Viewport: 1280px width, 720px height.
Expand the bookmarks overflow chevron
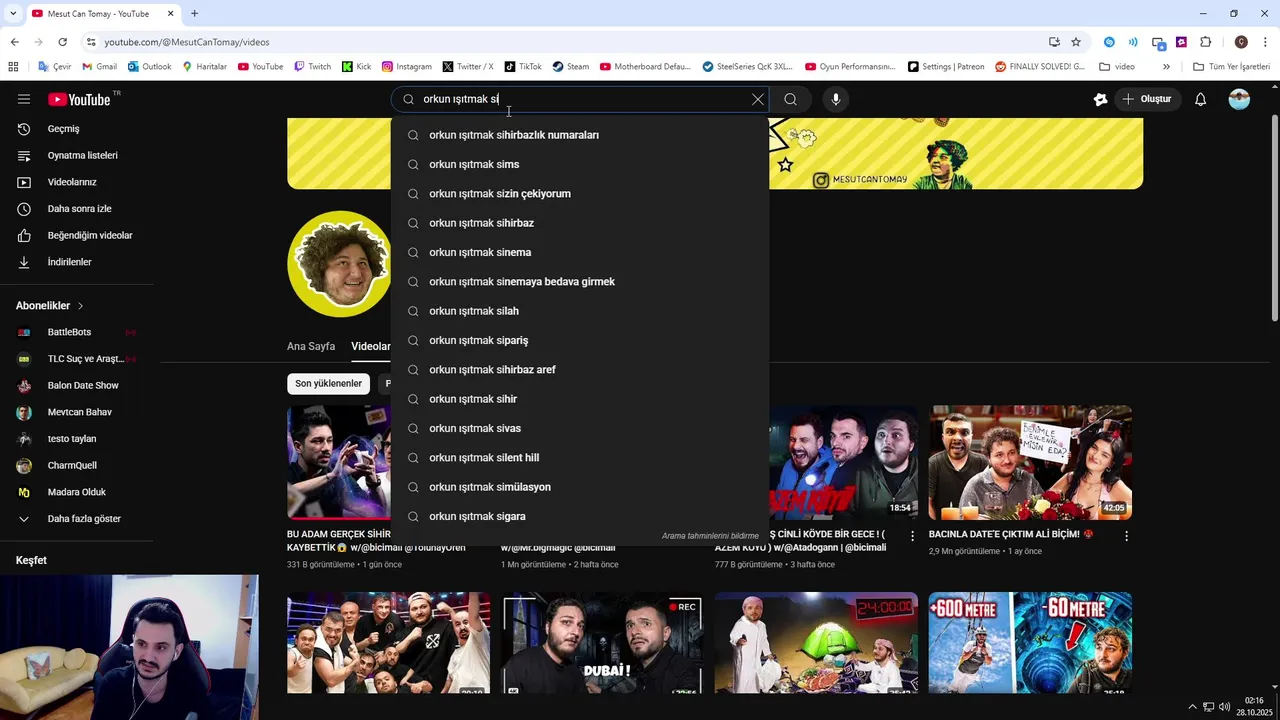pos(1166,67)
